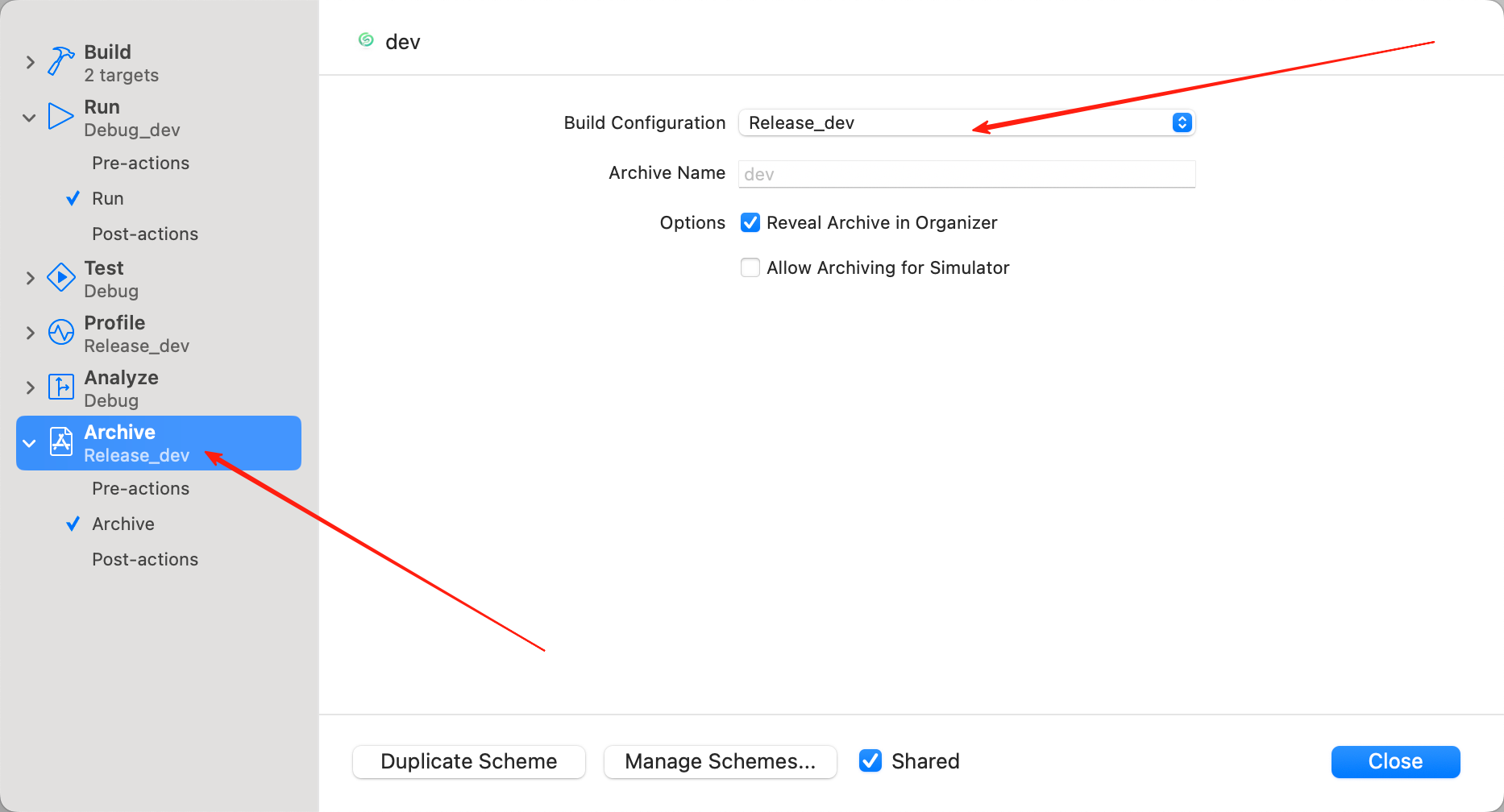1504x812 pixels.
Task: Click the Archive Name text field
Action: point(966,174)
